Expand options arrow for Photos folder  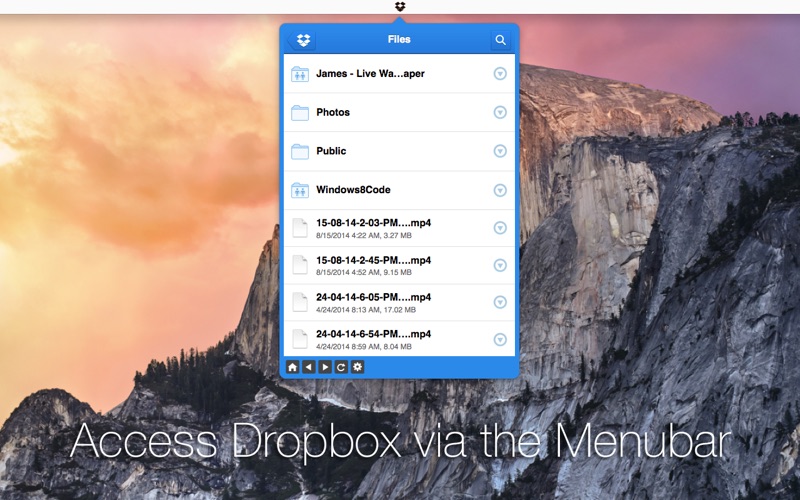tap(500, 112)
